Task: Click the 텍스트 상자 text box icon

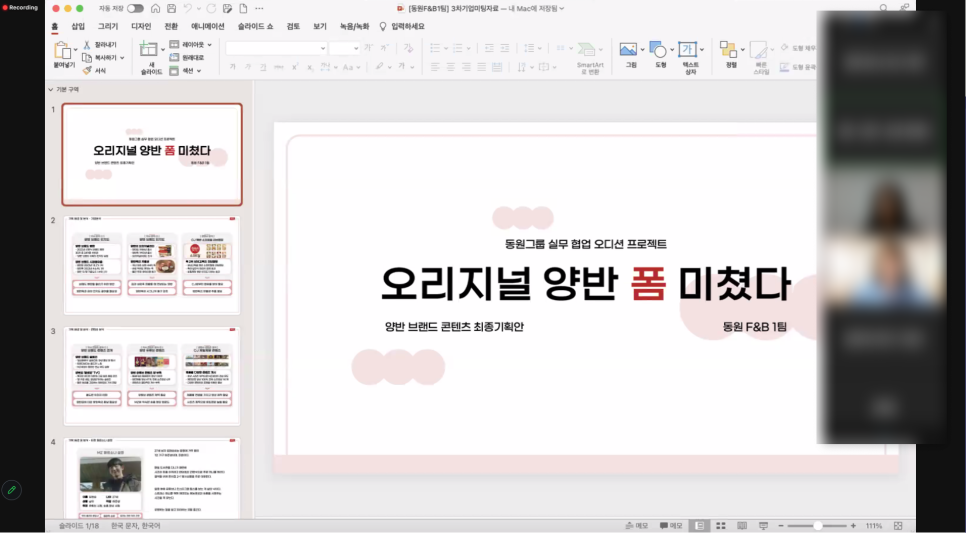Action: (x=687, y=49)
